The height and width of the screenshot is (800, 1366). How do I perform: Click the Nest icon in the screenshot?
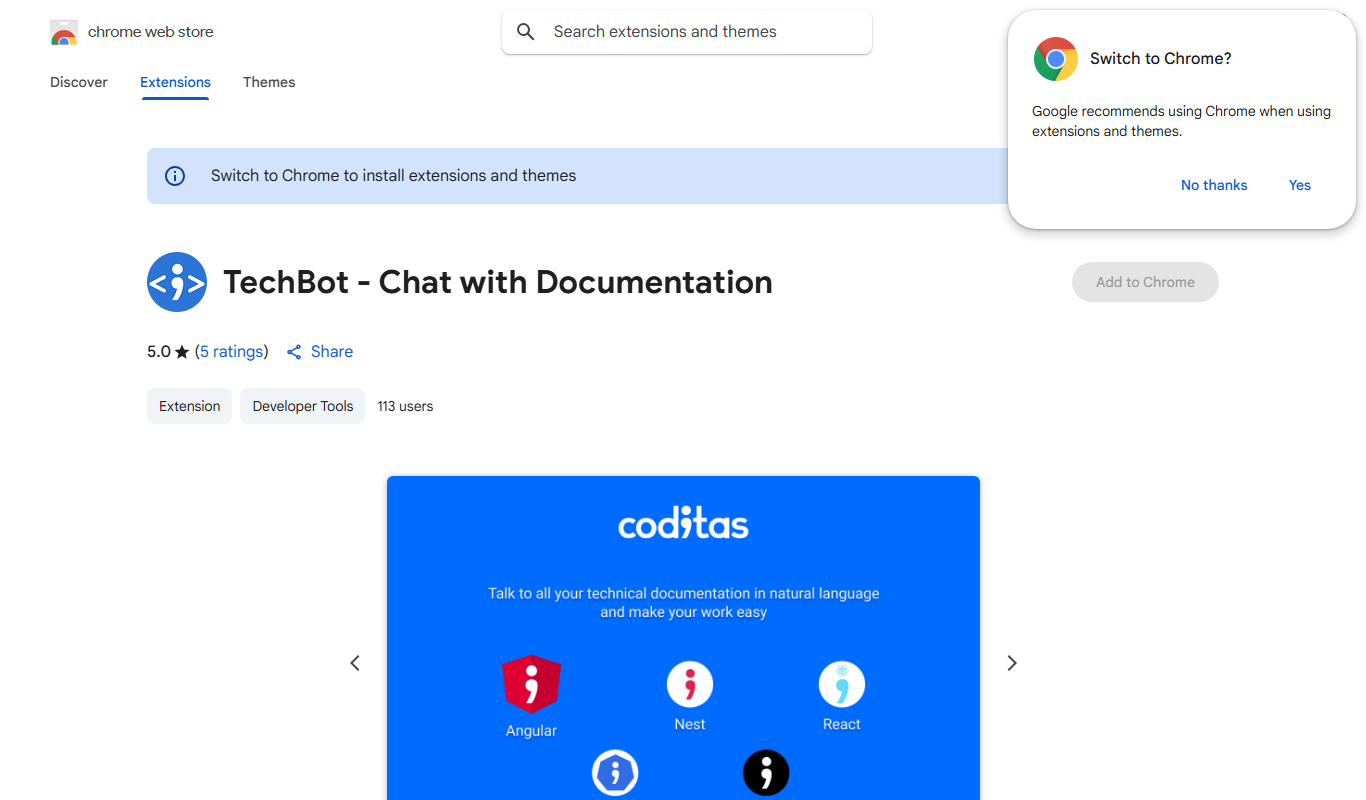click(690, 685)
